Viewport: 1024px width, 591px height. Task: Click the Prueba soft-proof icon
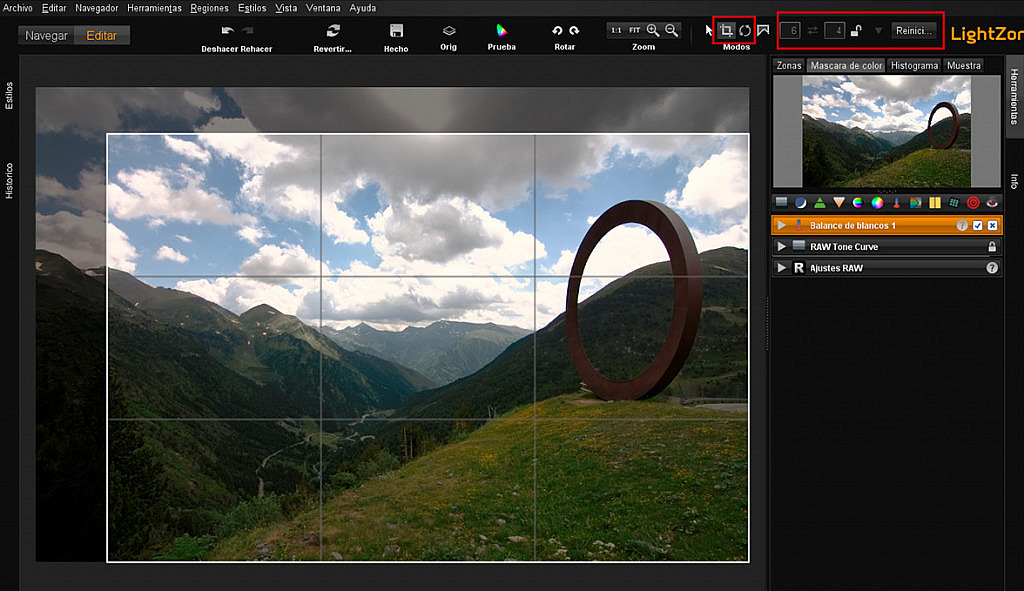(500, 30)
